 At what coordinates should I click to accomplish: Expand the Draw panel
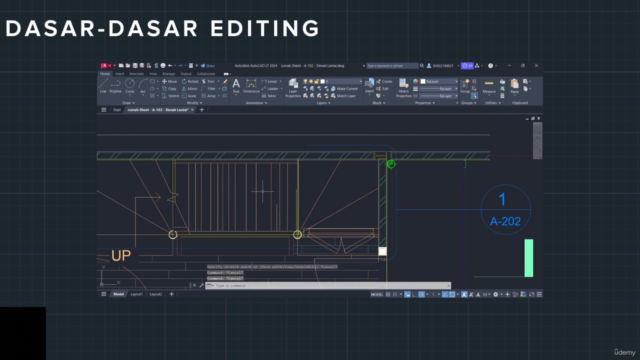[128, 103]
